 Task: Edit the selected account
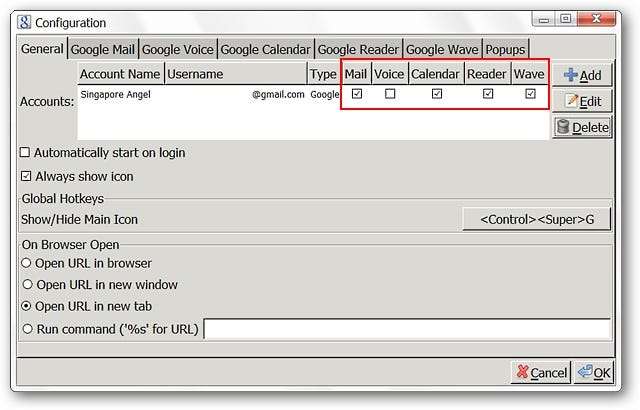pos(582,101)
